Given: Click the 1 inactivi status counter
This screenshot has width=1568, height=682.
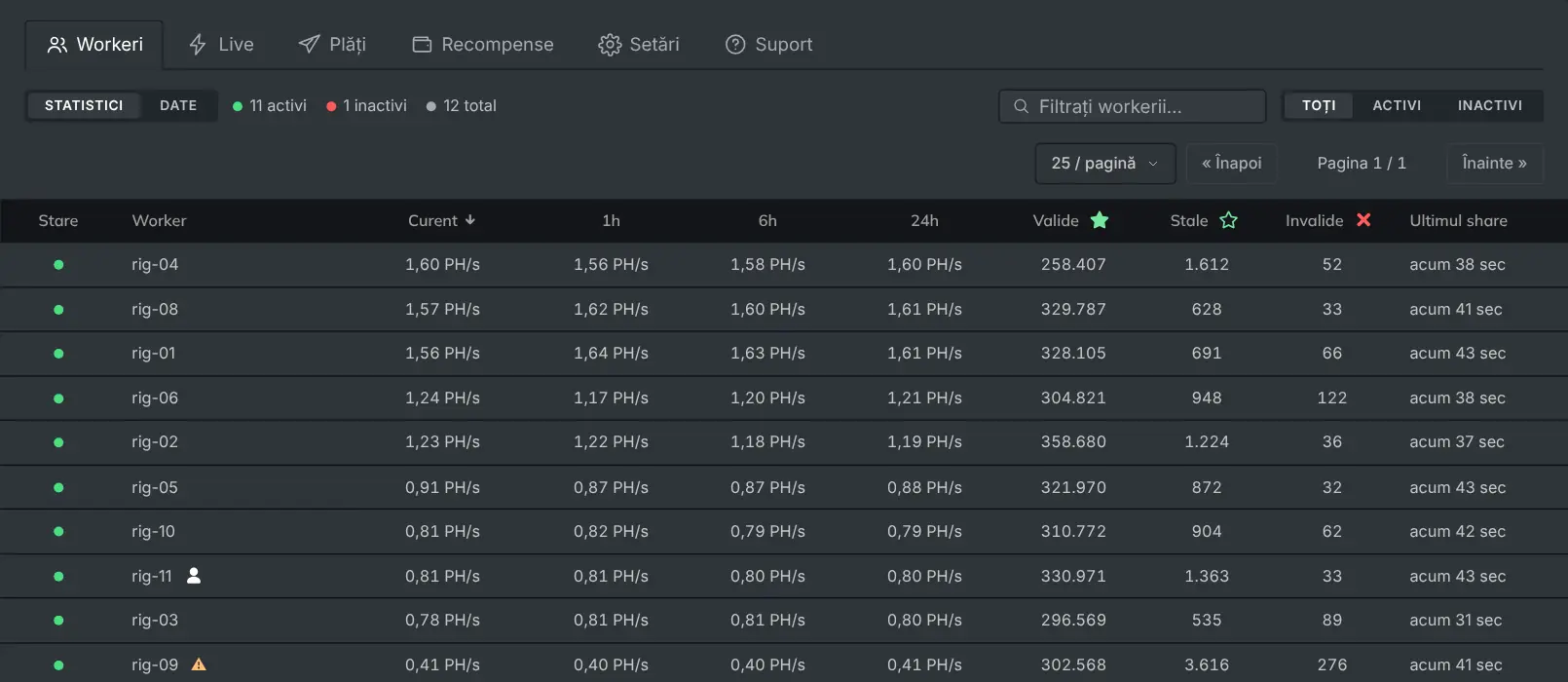Looking at the screenshot, I should point(367,105).
